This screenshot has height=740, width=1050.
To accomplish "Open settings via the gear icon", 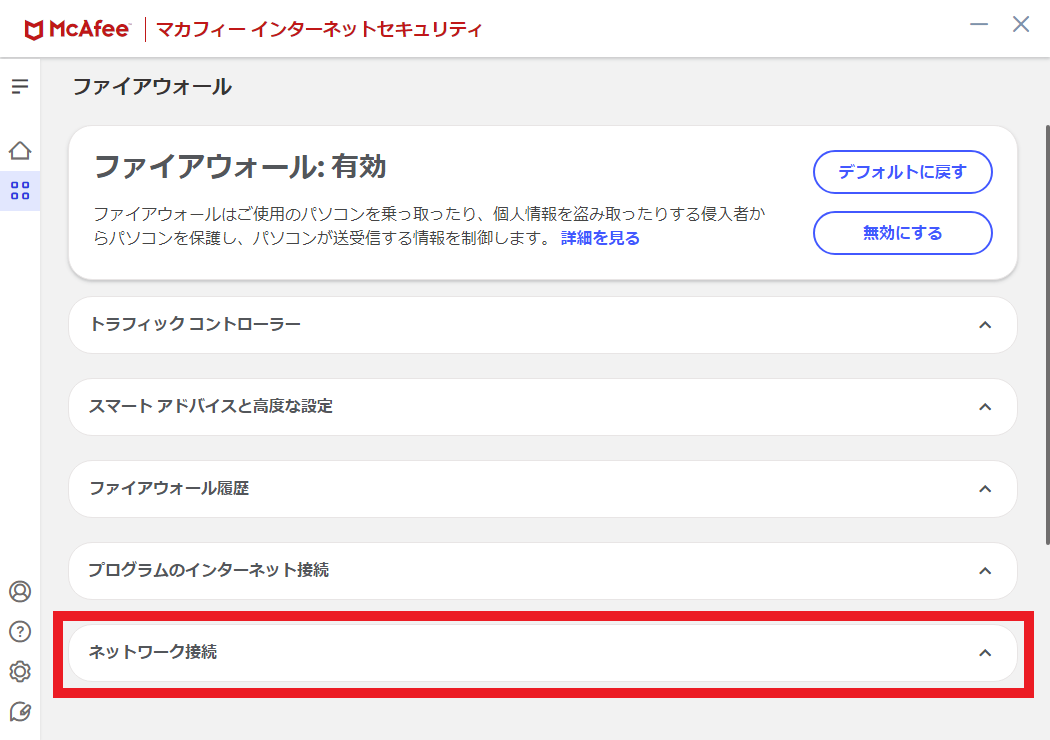I will pos(20,671).
